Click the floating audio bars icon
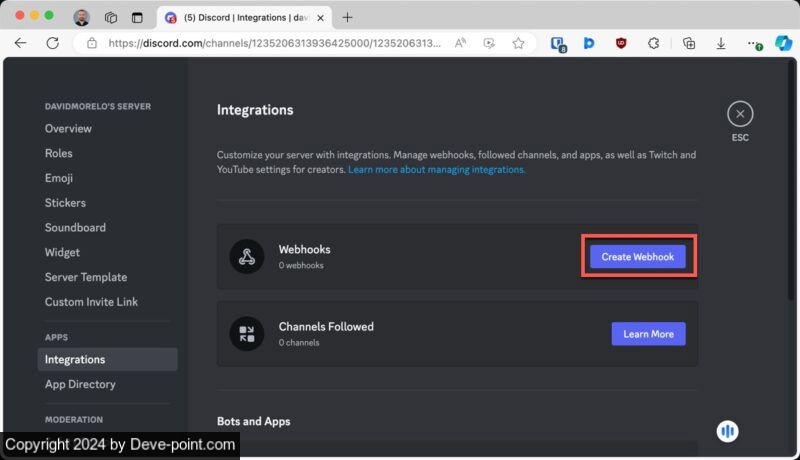The image size is (800, 460). 728,431
